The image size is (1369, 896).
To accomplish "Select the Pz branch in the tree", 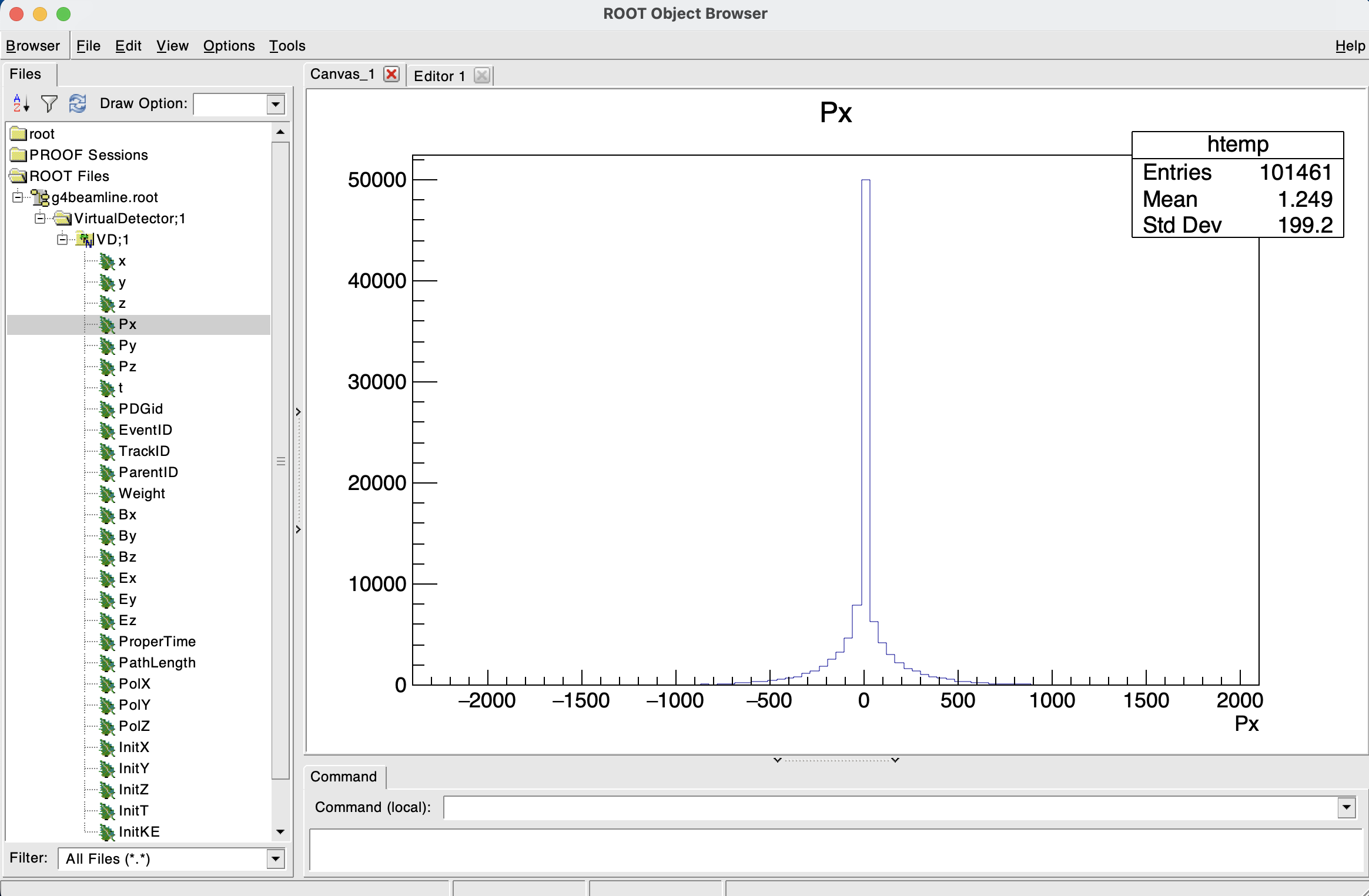I will (127, 366).
